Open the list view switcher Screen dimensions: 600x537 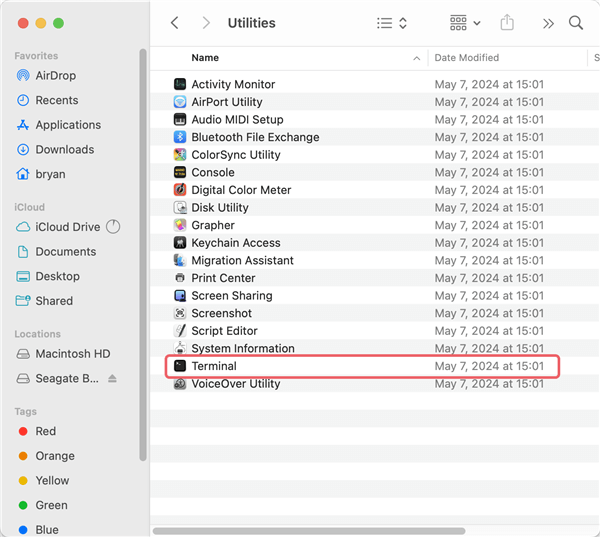392,23
